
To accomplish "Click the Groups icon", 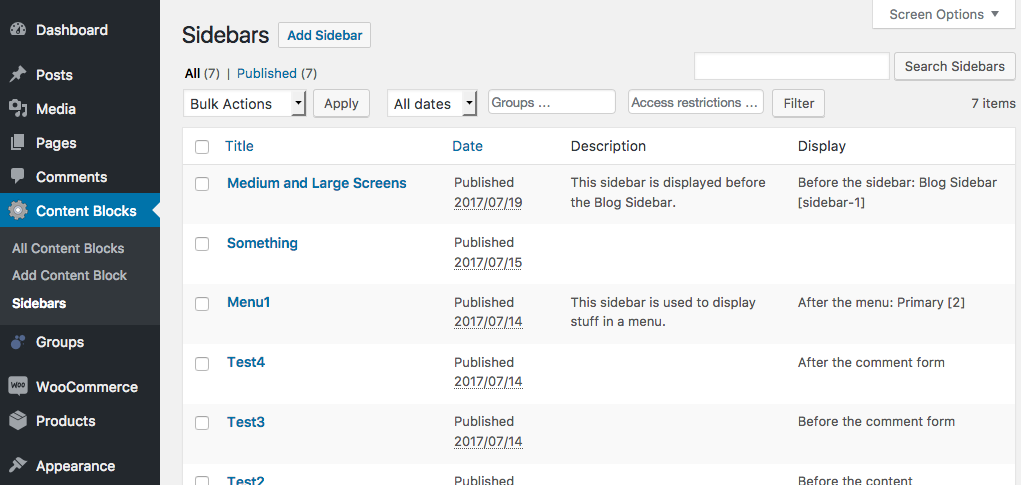I will click(18, 342).
